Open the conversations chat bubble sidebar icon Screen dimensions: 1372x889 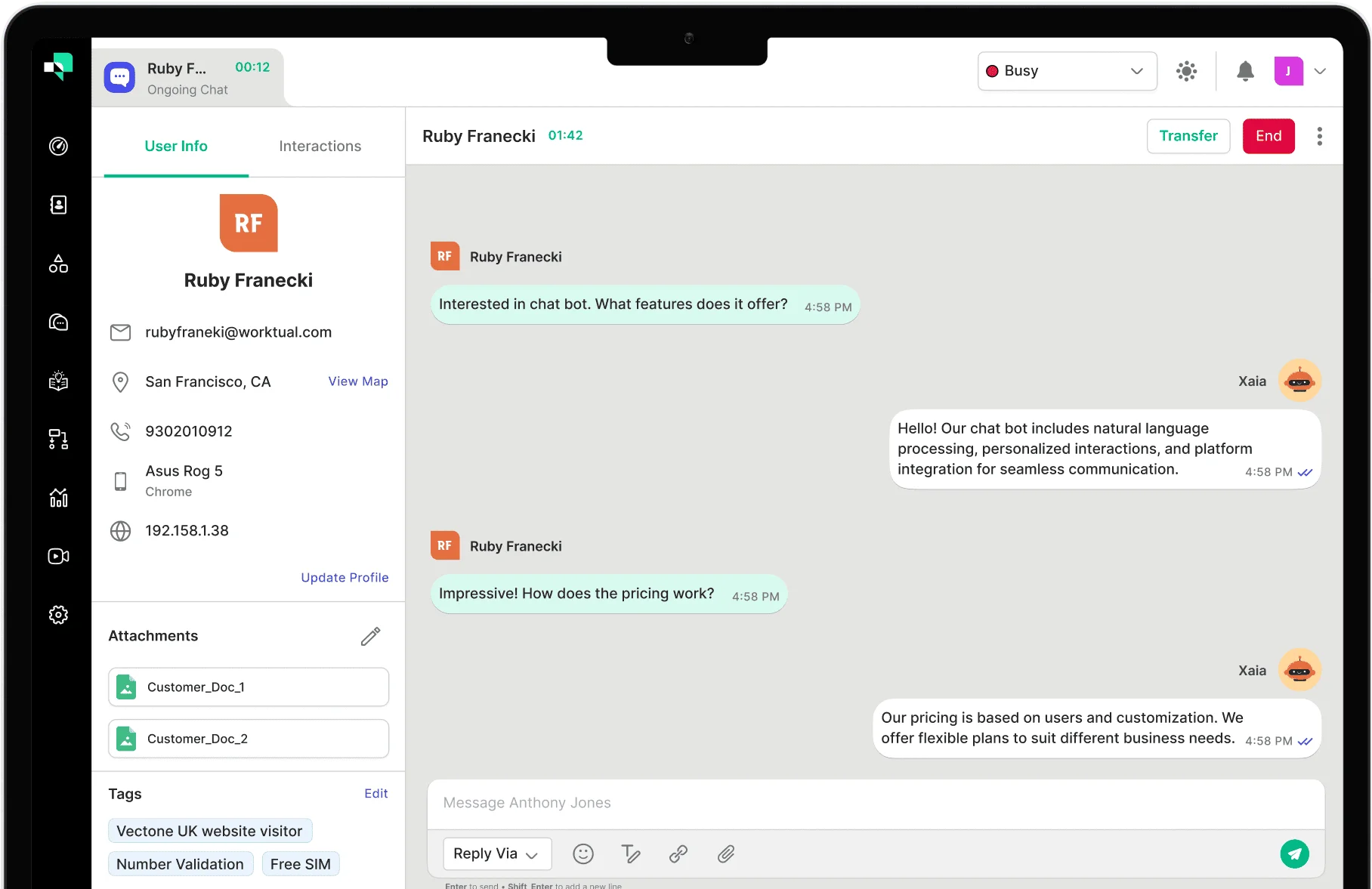[x=58, y=323]
